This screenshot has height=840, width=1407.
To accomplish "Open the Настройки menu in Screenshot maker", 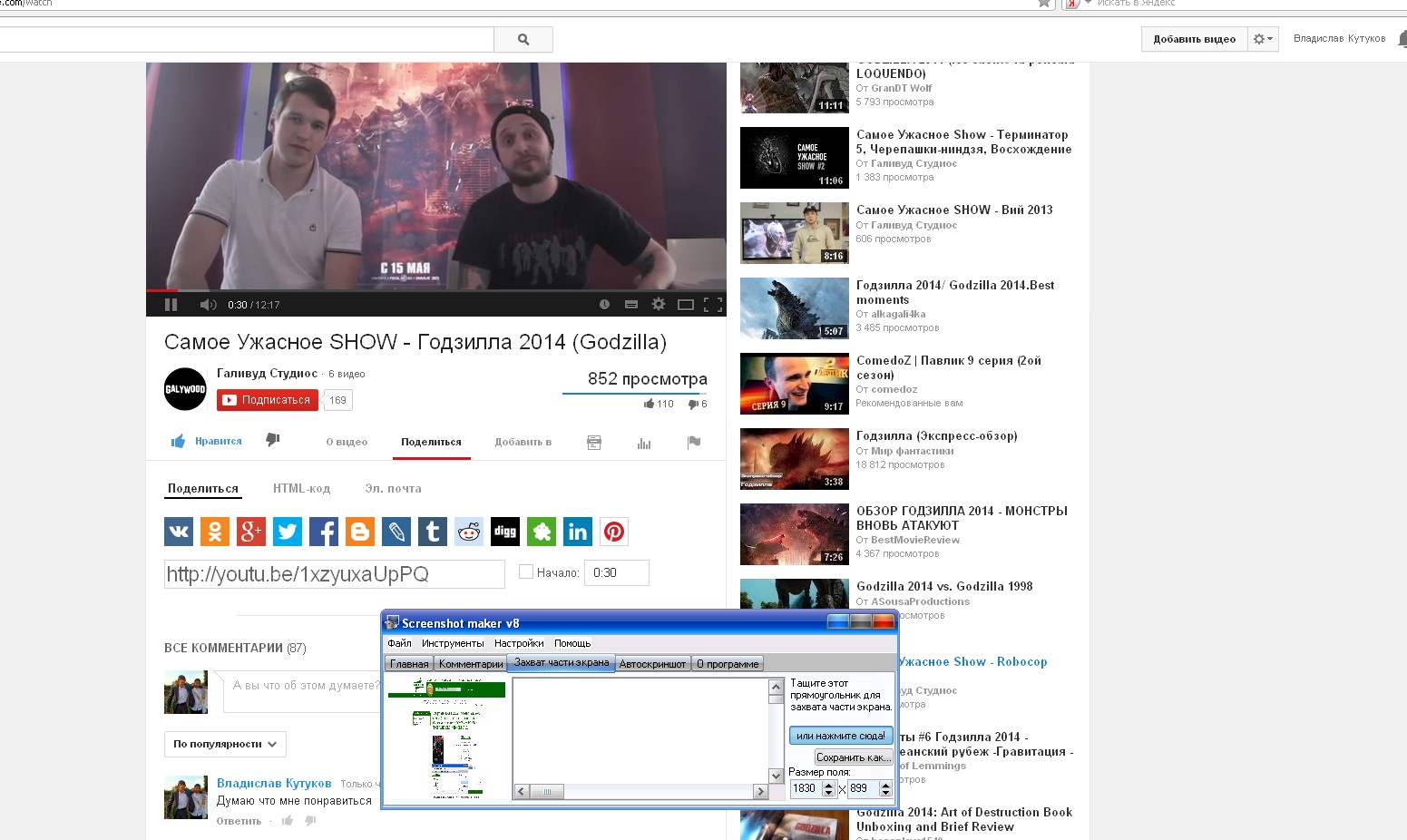I will (519, 643).
